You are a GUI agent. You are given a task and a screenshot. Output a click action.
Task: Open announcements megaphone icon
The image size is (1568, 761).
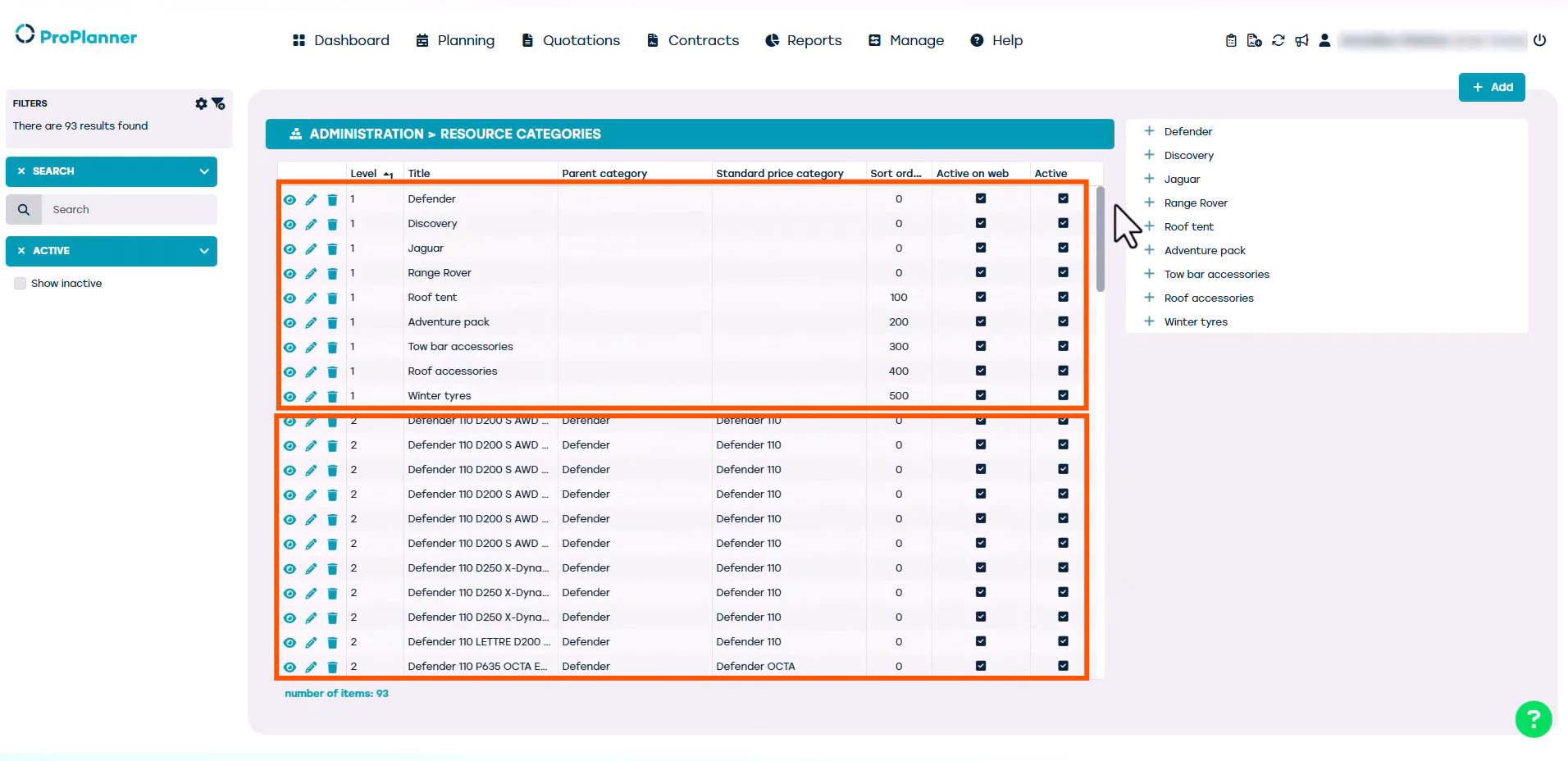(x=1301, y=40)
